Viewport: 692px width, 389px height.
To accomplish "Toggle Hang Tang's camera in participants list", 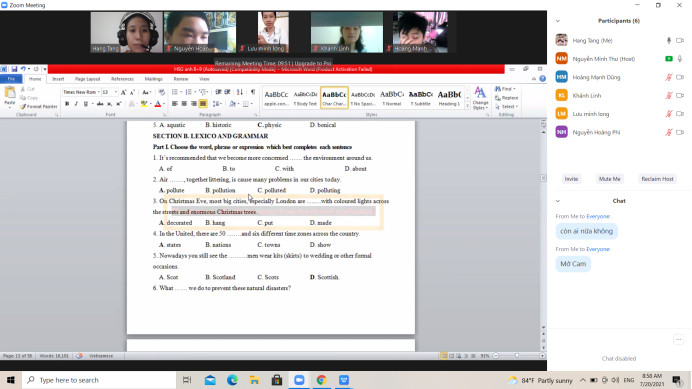I will pyautogui.click(x=680, y=40).
